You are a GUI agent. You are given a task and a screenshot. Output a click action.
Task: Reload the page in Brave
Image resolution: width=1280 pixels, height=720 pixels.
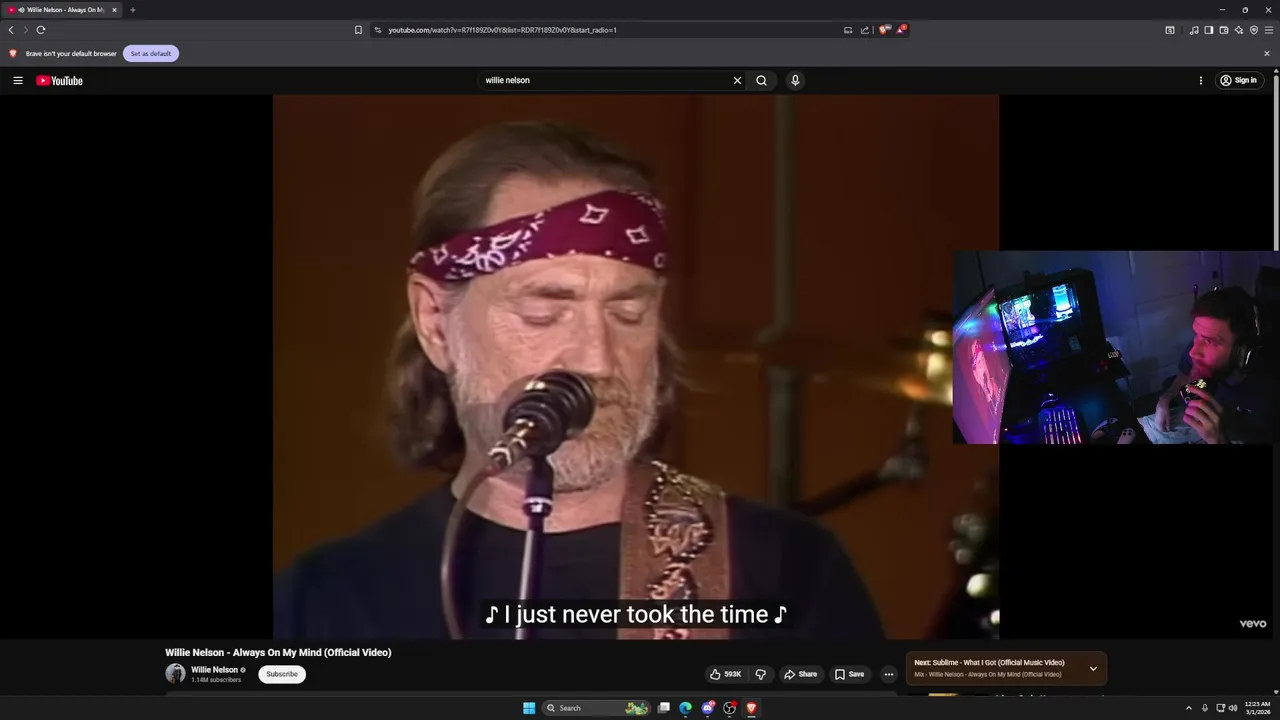pos(41,30)
